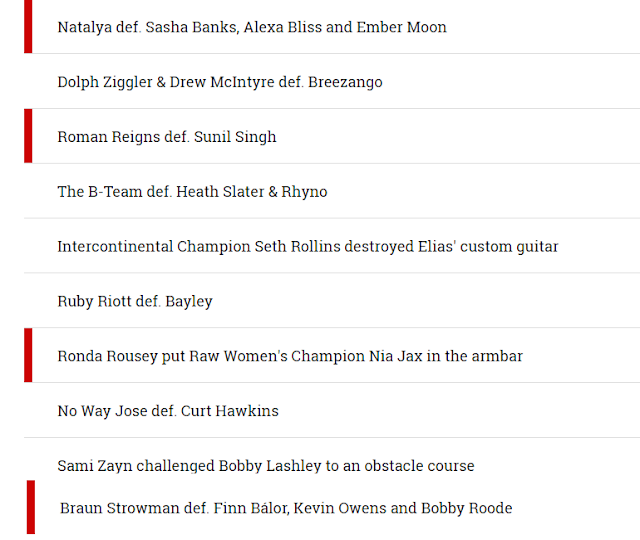Screen dimensions: 640x540
Task: Click red marker beside Braun Strowman result
Action: coord(31,507)
